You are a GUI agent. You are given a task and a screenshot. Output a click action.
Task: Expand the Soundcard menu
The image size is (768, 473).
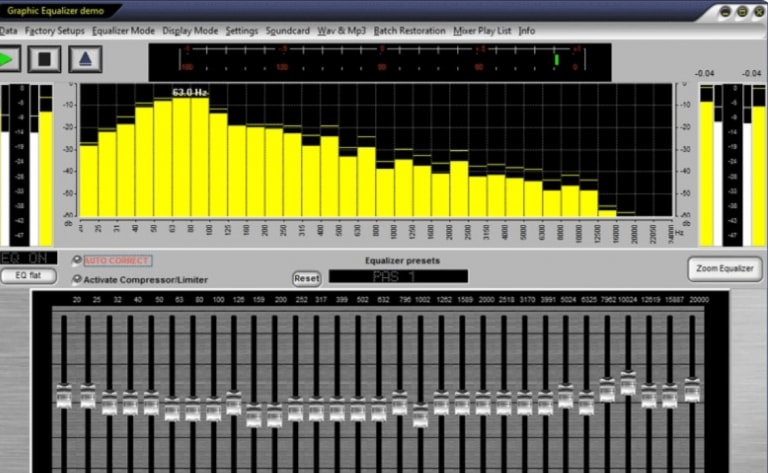coord(289,31)
